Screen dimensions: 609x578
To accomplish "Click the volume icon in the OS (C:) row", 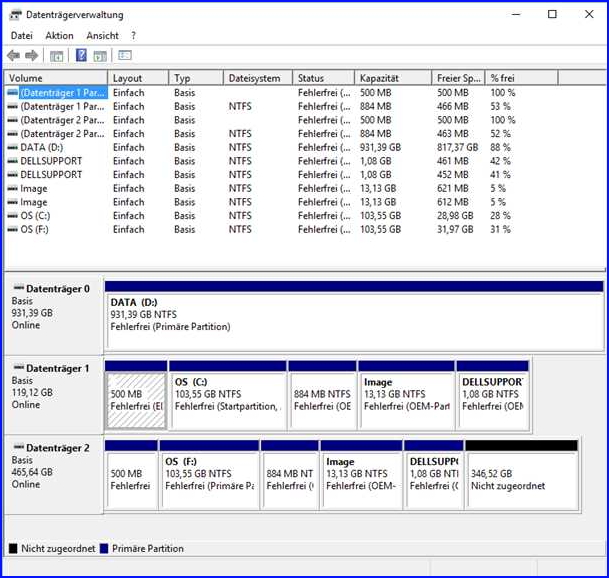I will point(13,216).
